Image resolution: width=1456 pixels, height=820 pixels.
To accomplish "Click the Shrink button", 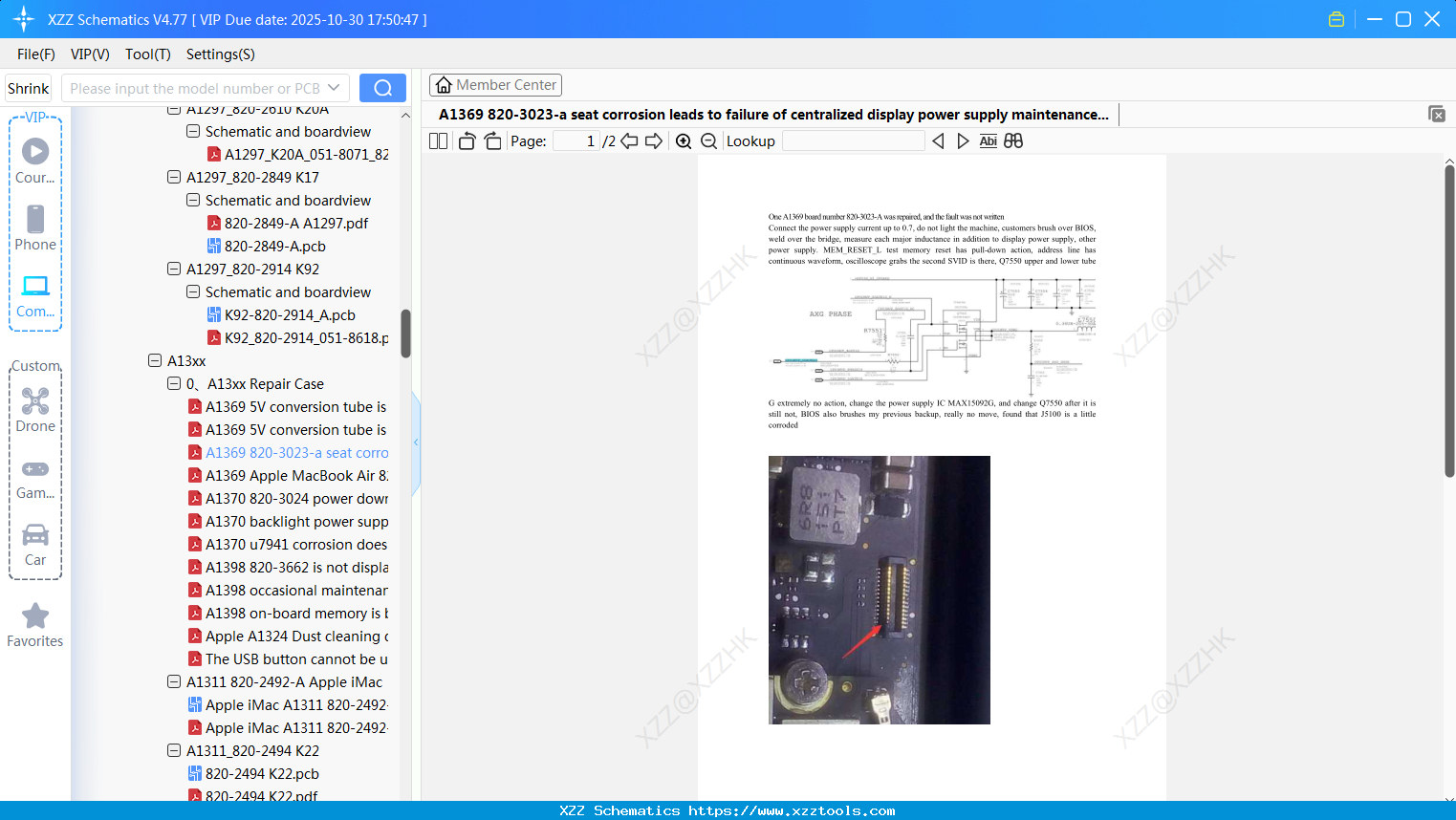I will pos(28,88).
